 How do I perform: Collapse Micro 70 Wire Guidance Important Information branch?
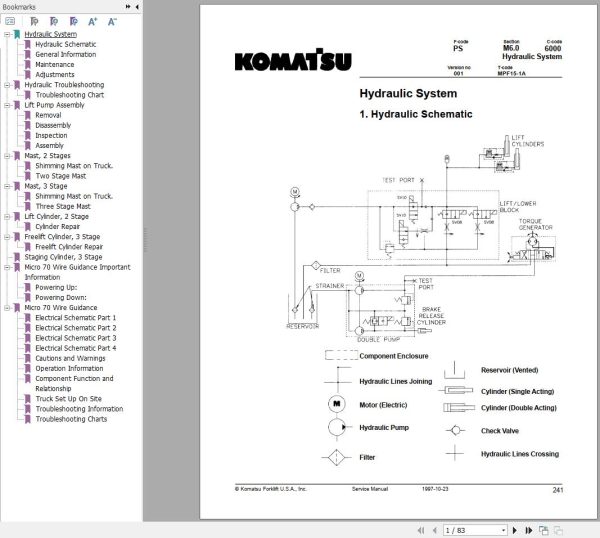7,267
